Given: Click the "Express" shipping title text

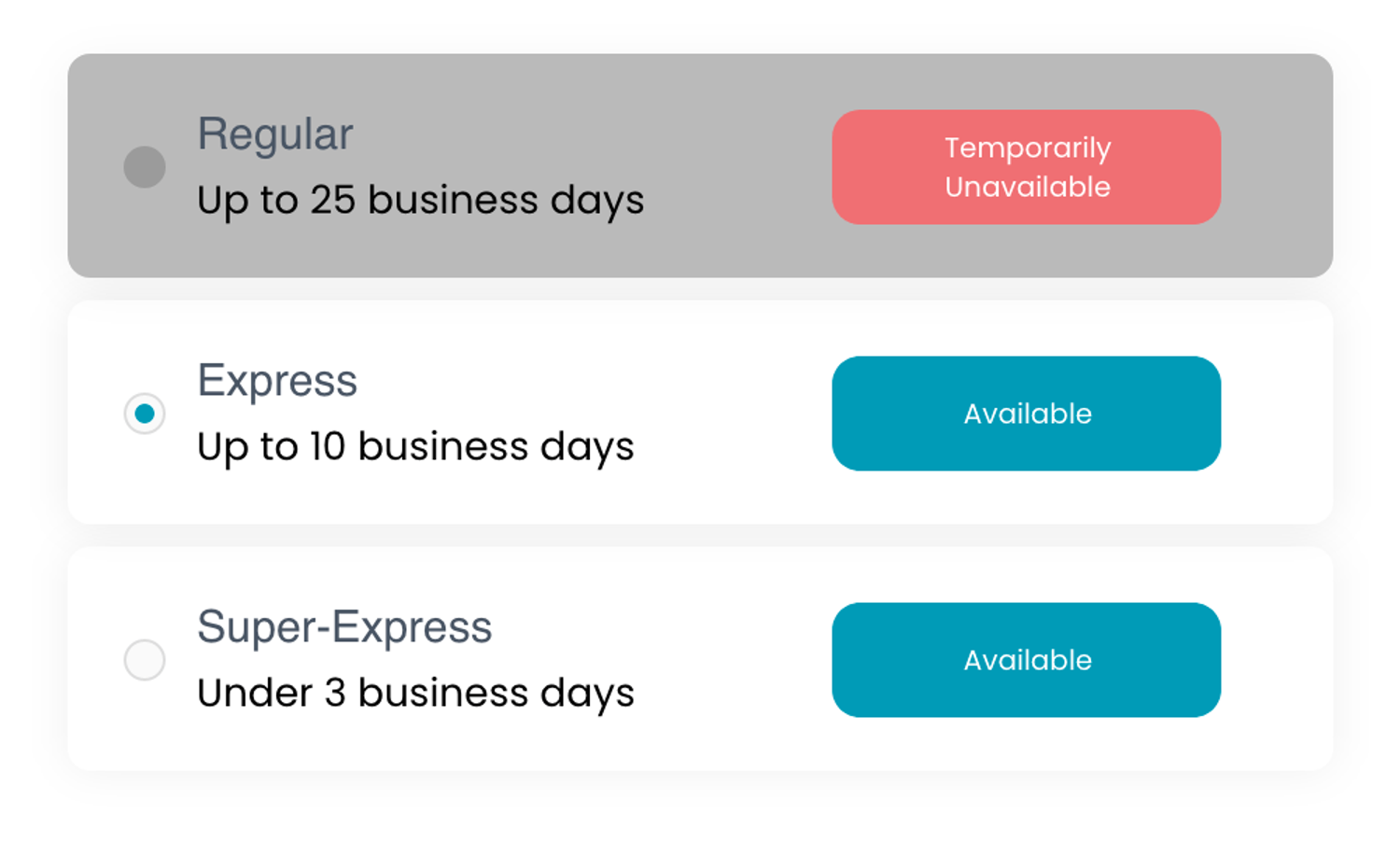Looking at the screenshot, I should click(277, 381).
